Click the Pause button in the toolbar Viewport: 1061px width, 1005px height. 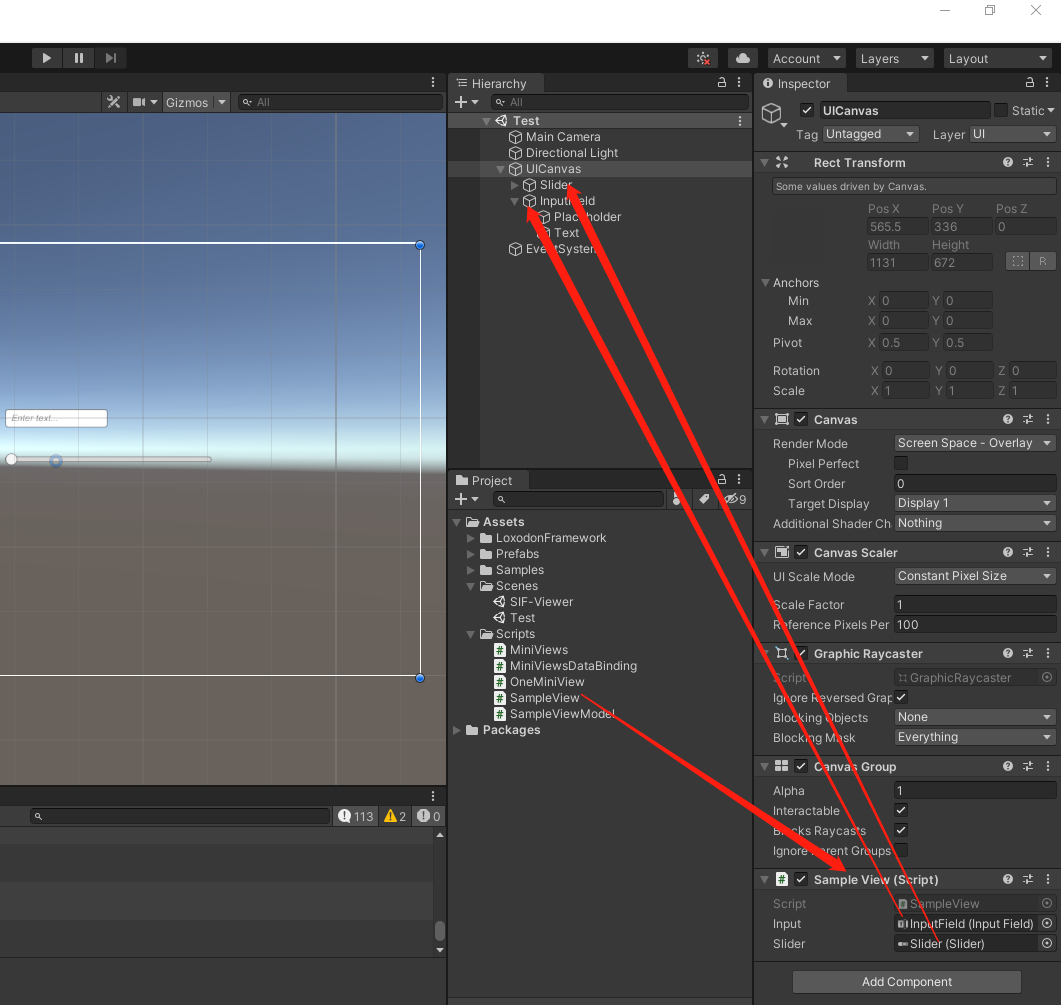click(x=78, y=57)
